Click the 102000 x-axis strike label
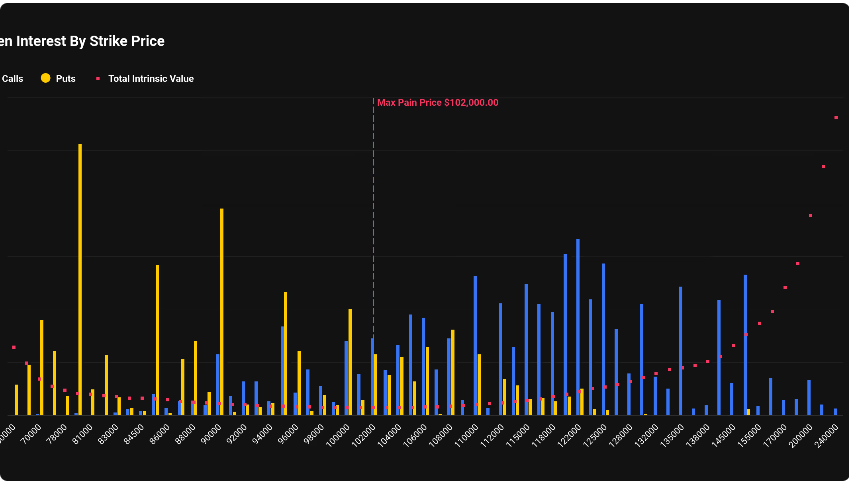Image resolution: width=849 pixels, height=482 pixels. pos(362,437)
